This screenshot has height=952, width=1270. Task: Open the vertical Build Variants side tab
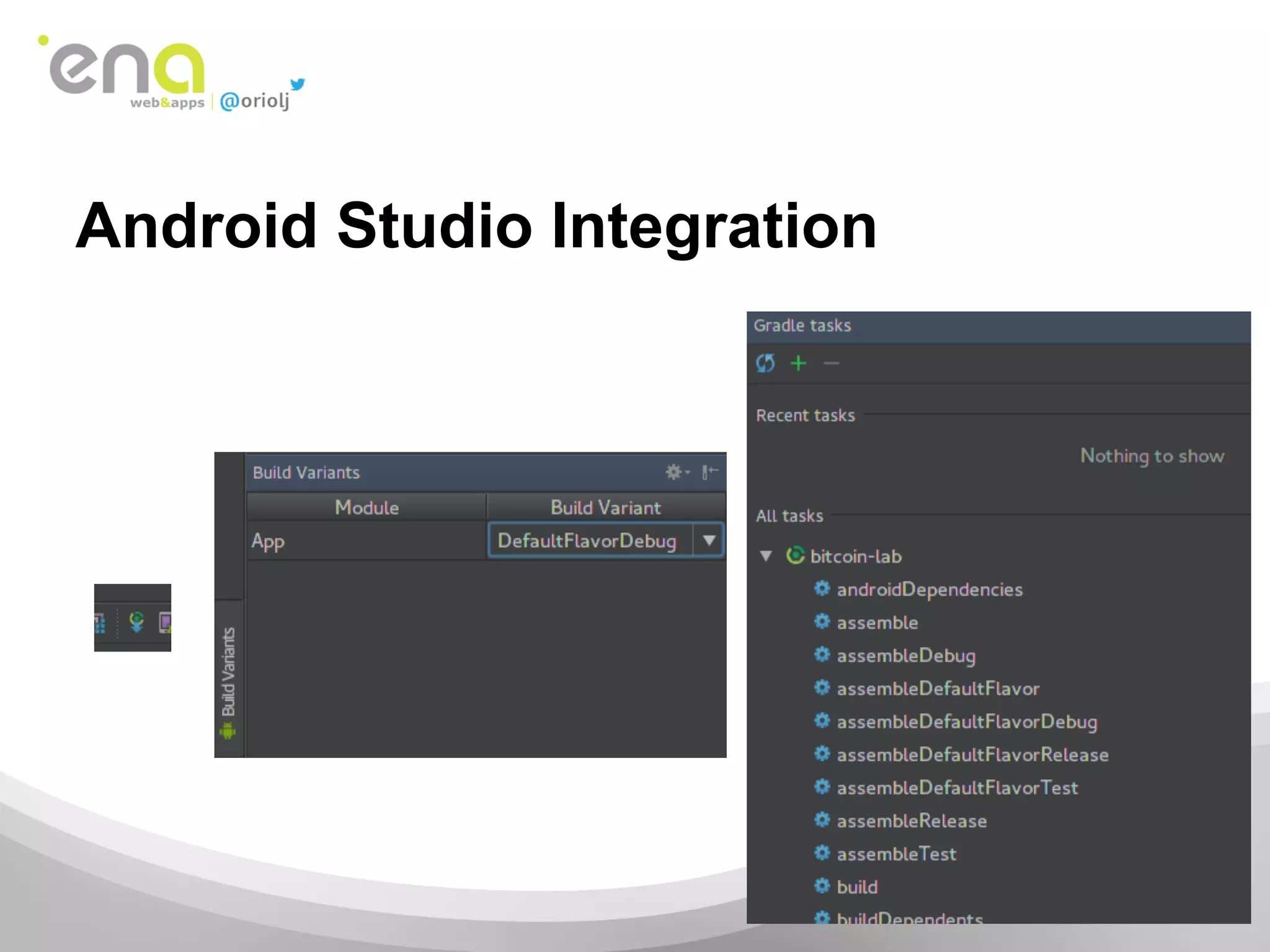[229, 679]
